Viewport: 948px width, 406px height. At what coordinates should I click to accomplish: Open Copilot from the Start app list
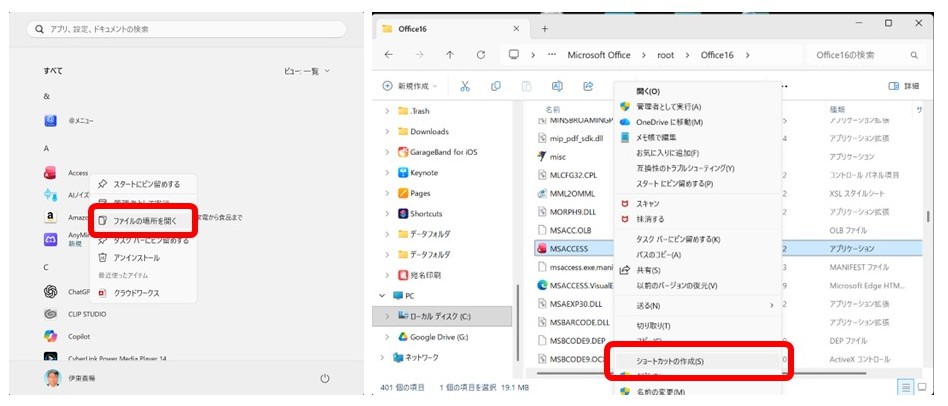coord(78,335)
